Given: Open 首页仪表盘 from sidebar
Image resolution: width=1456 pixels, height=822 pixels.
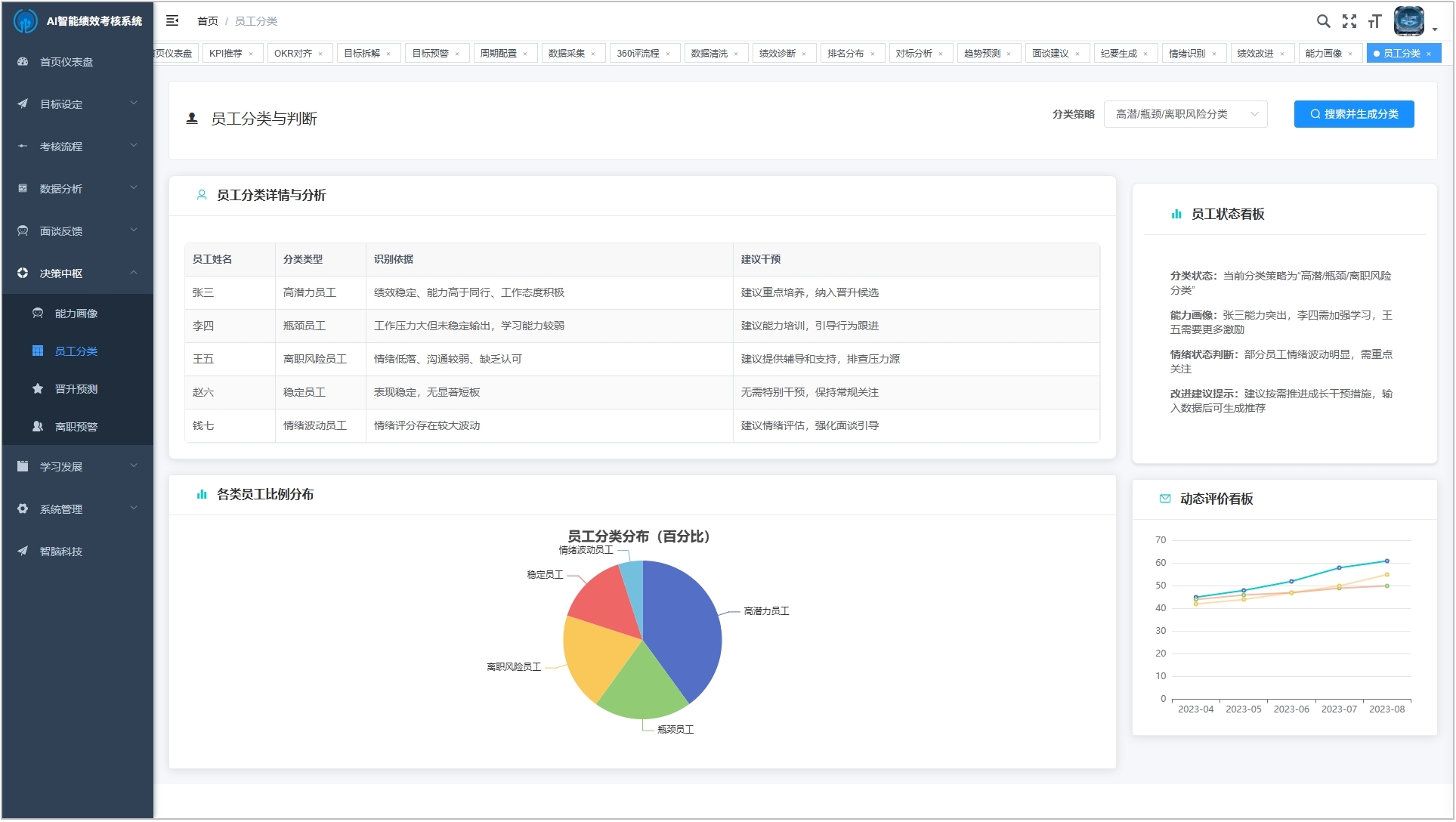Looking at the screenshot, I should tap(66, 62).
